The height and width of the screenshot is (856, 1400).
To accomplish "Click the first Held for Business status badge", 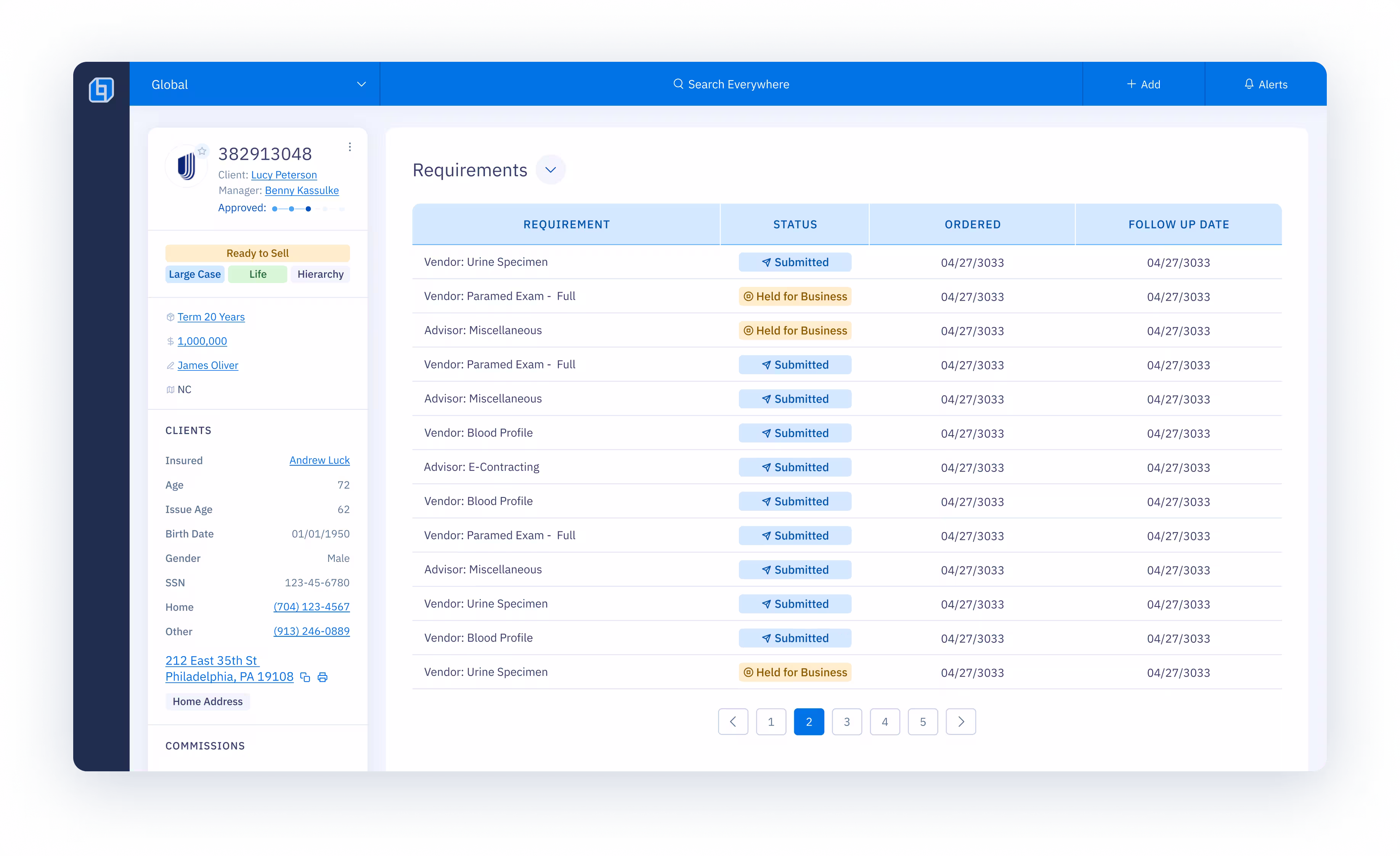I will tap(795, 297).
